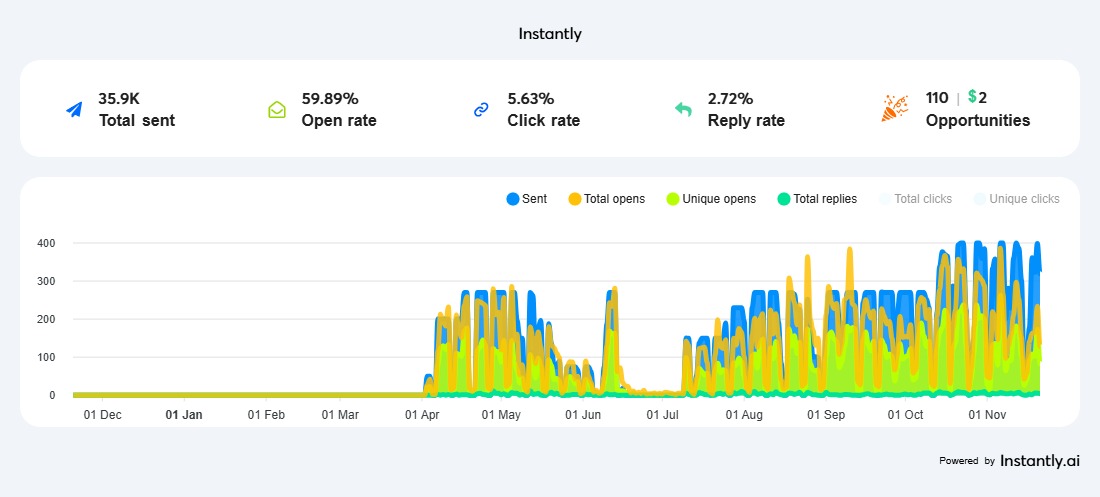
Task: Click the green dollar sign icon
Action: pos(972,97)
